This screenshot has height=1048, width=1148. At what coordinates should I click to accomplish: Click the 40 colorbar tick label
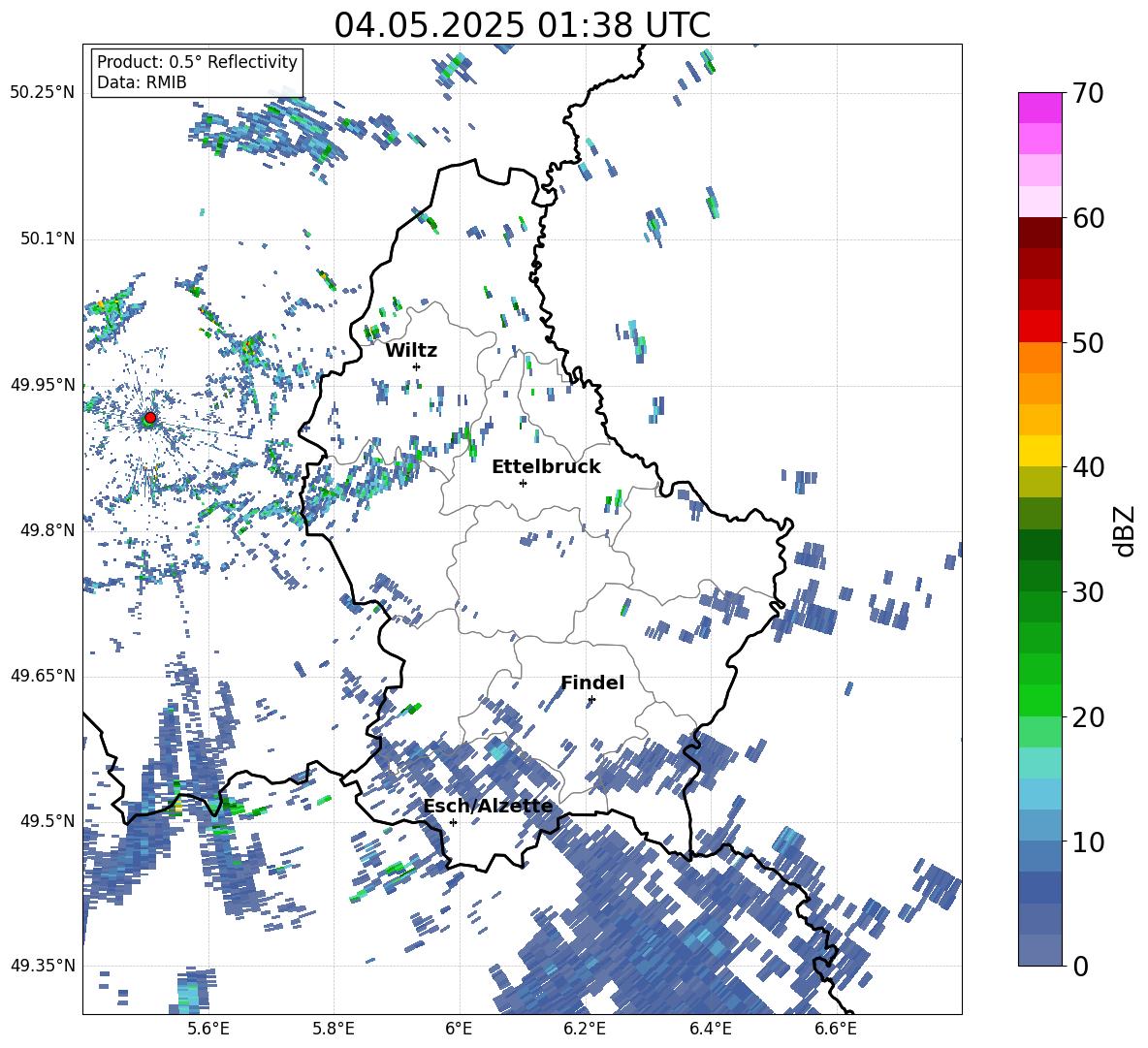coord(1087,467)
